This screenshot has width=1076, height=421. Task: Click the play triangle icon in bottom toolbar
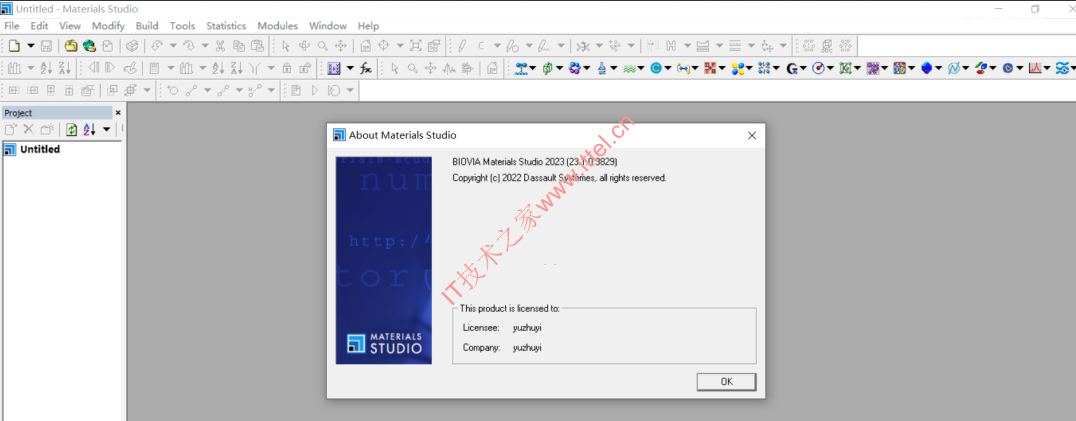pyautogui.click(x=315, y=90)
